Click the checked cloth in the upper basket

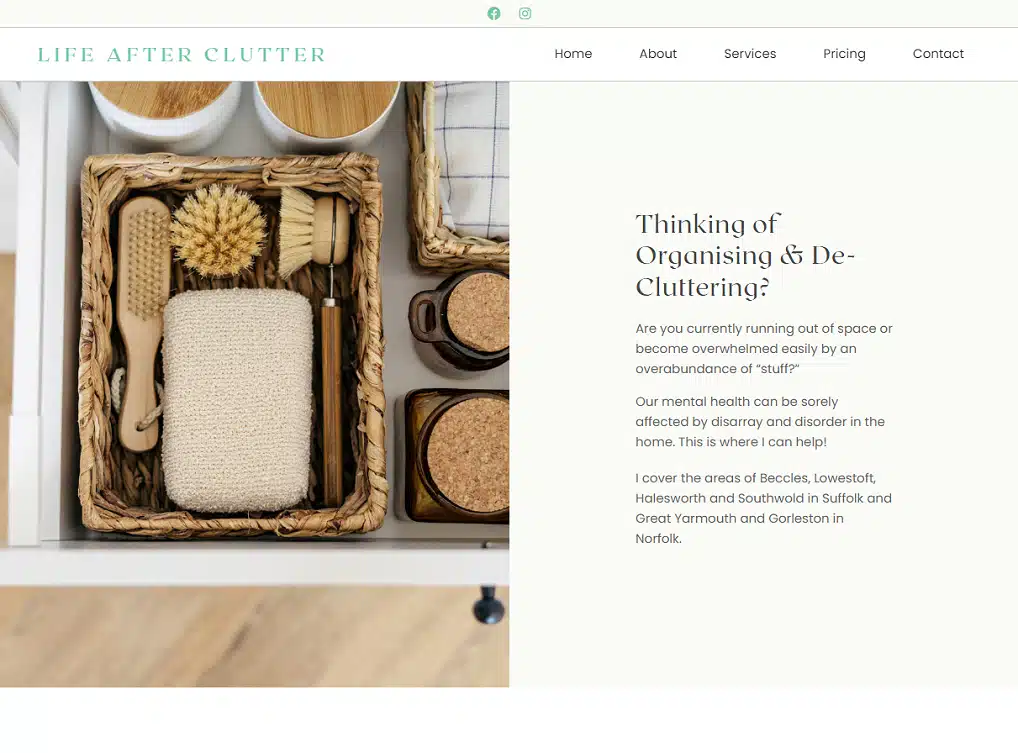pos(471,159)
